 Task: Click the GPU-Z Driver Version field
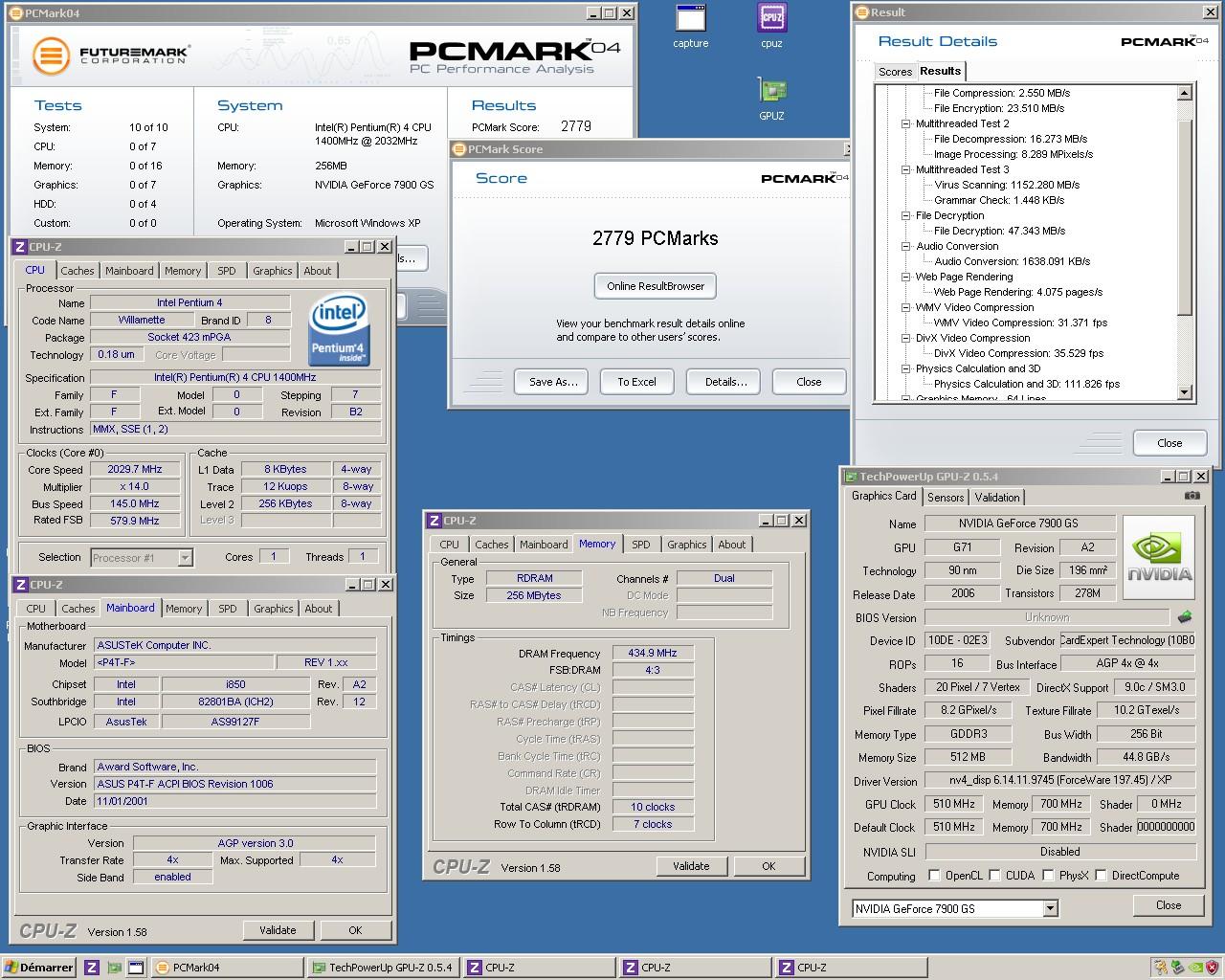pyautogui.click(x=1060, y=781)
